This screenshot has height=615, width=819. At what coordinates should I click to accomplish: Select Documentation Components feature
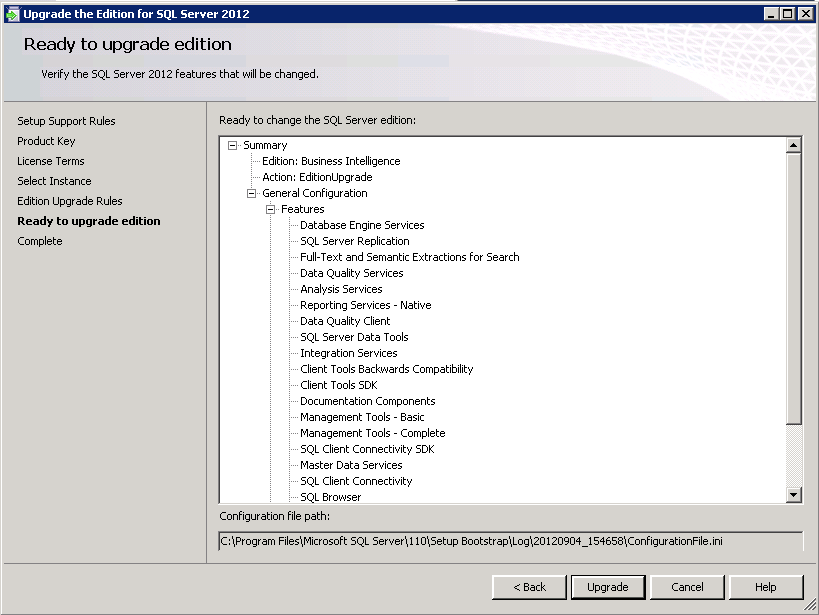coord(368,401)
